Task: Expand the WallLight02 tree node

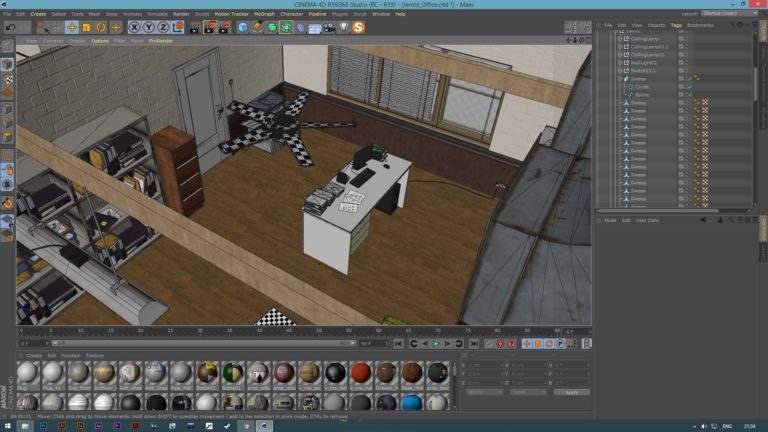Action: click(620, 63)
